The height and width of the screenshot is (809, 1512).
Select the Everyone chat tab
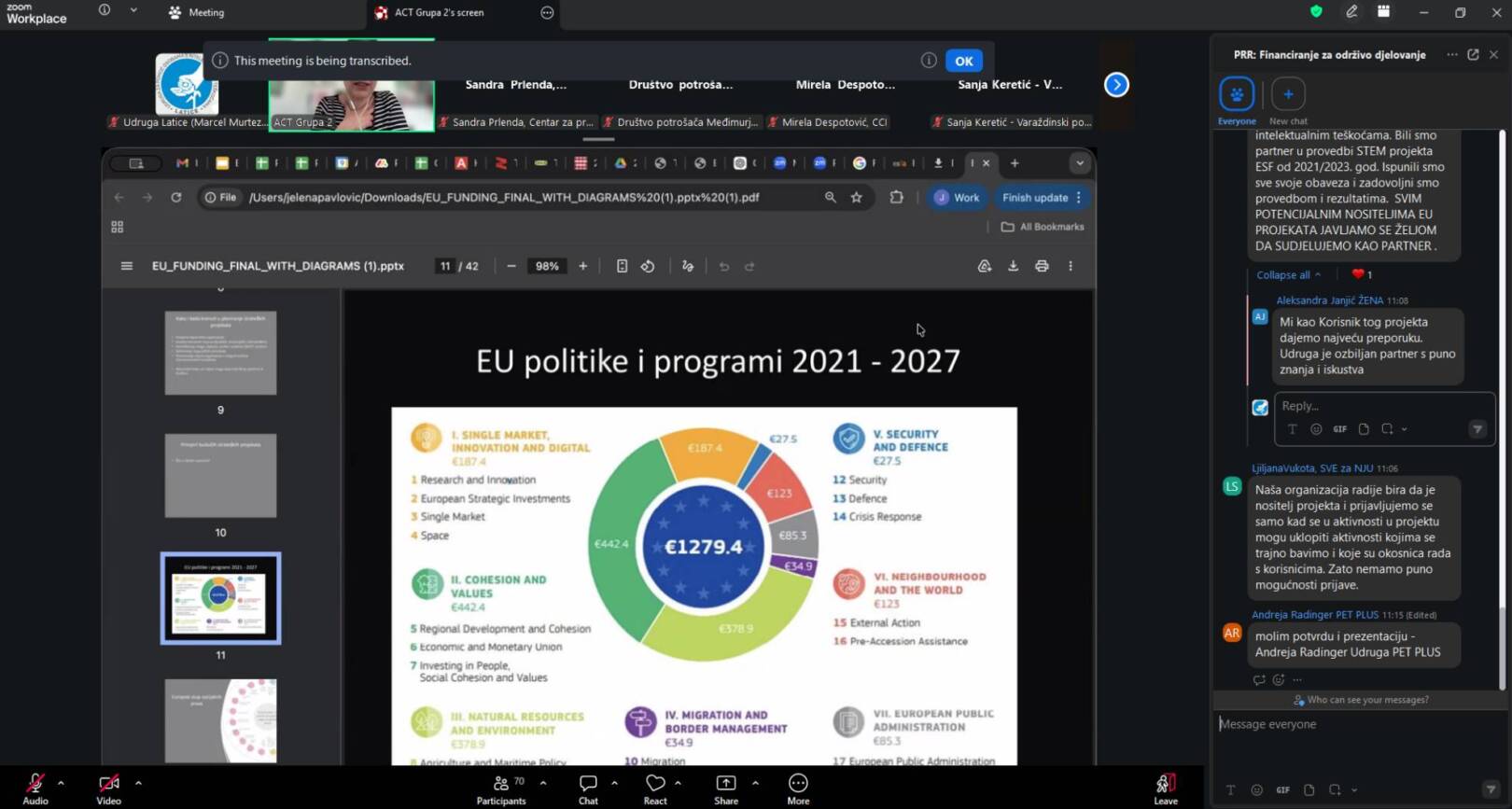(x=1237, y=94)
